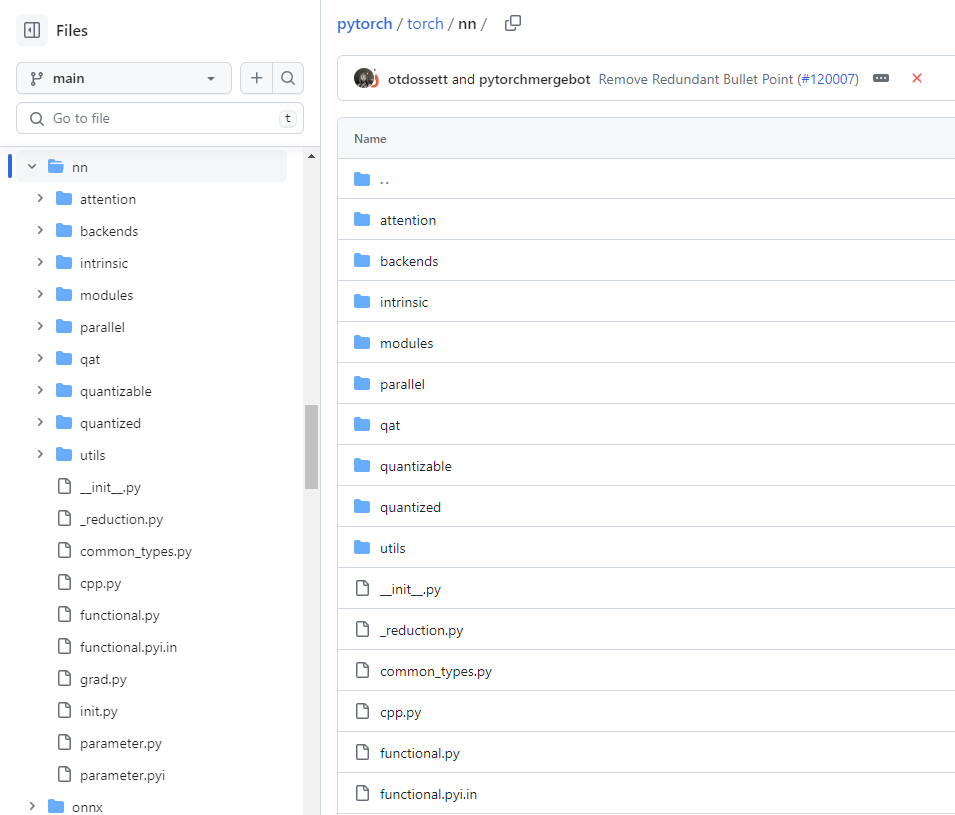955x815 pixels.
Task: Collapse the file tree side panel icon
Action: pyautogui.click(x=32, y=30)
